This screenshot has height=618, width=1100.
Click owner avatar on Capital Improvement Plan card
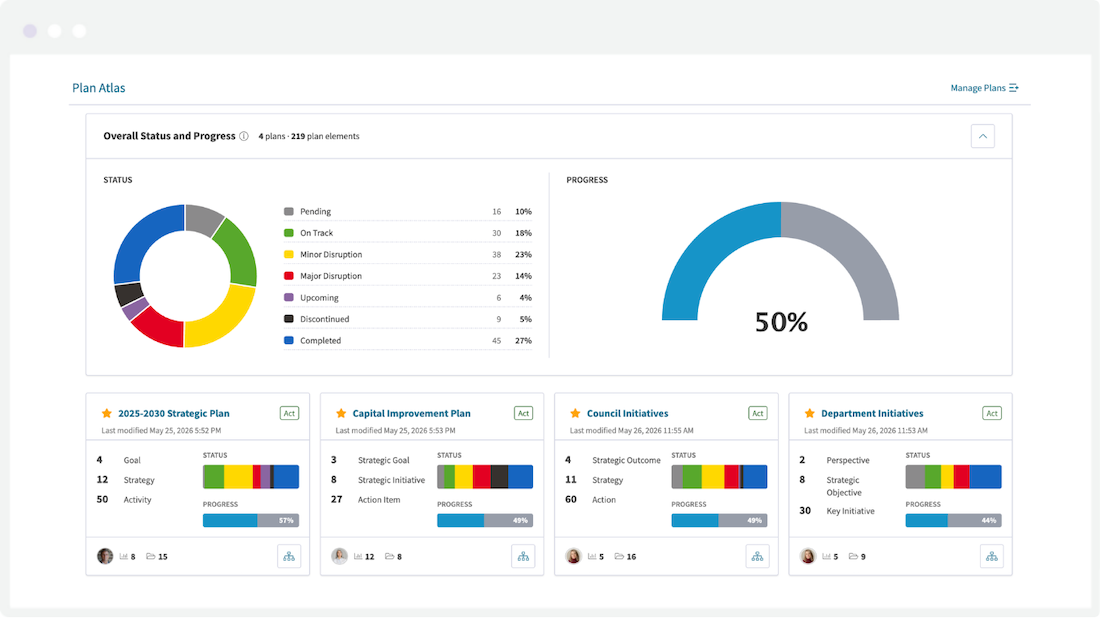point(340,556)
